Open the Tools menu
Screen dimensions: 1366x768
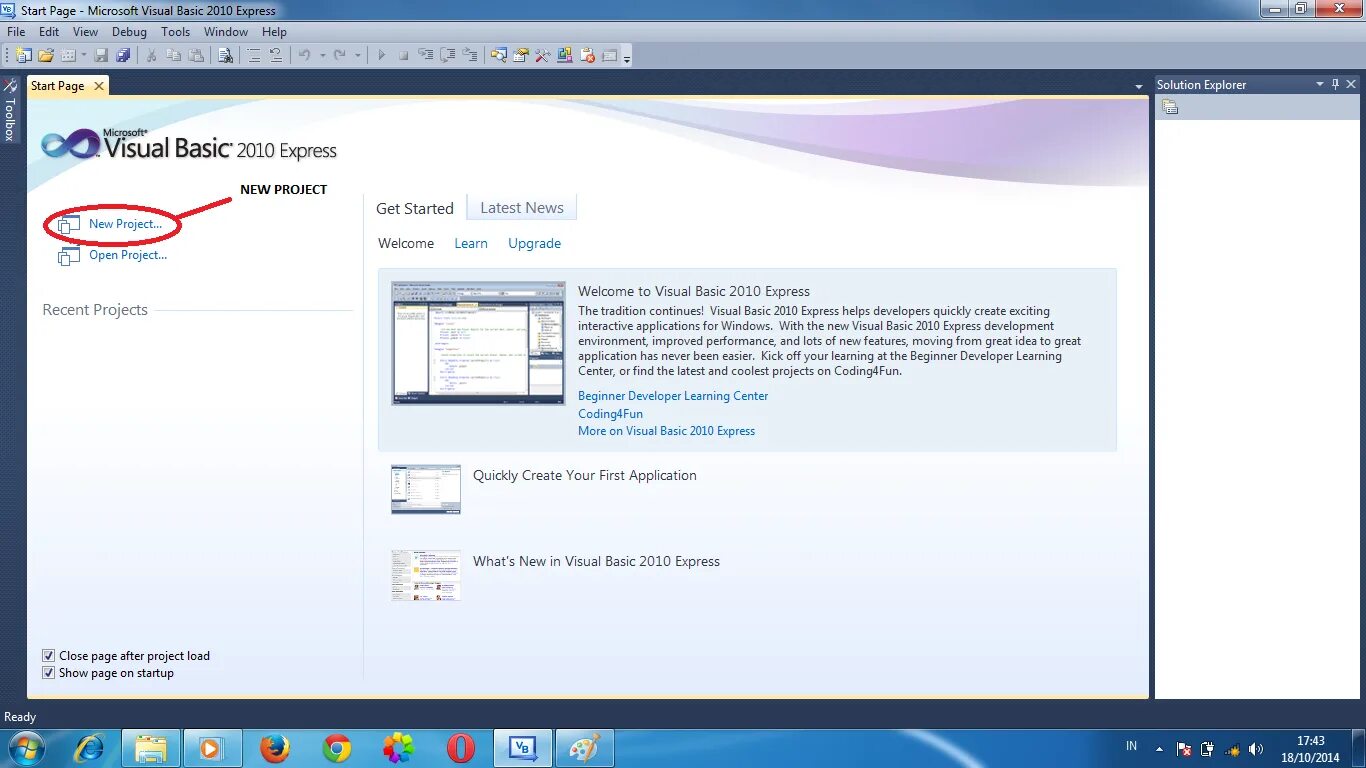coord(175,32)
